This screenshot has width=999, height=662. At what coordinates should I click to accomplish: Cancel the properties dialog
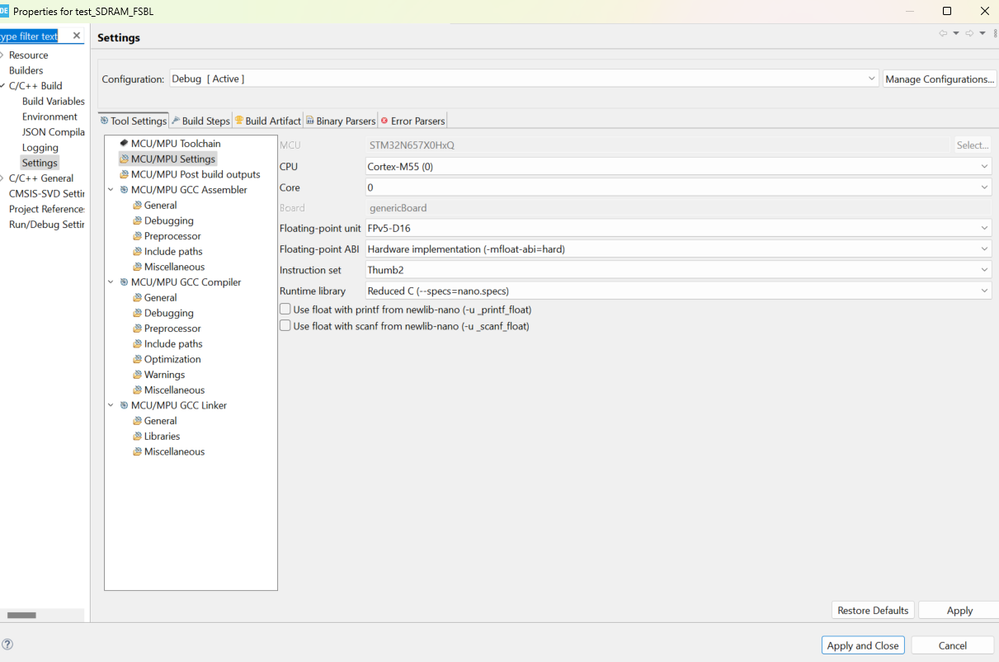952,645
